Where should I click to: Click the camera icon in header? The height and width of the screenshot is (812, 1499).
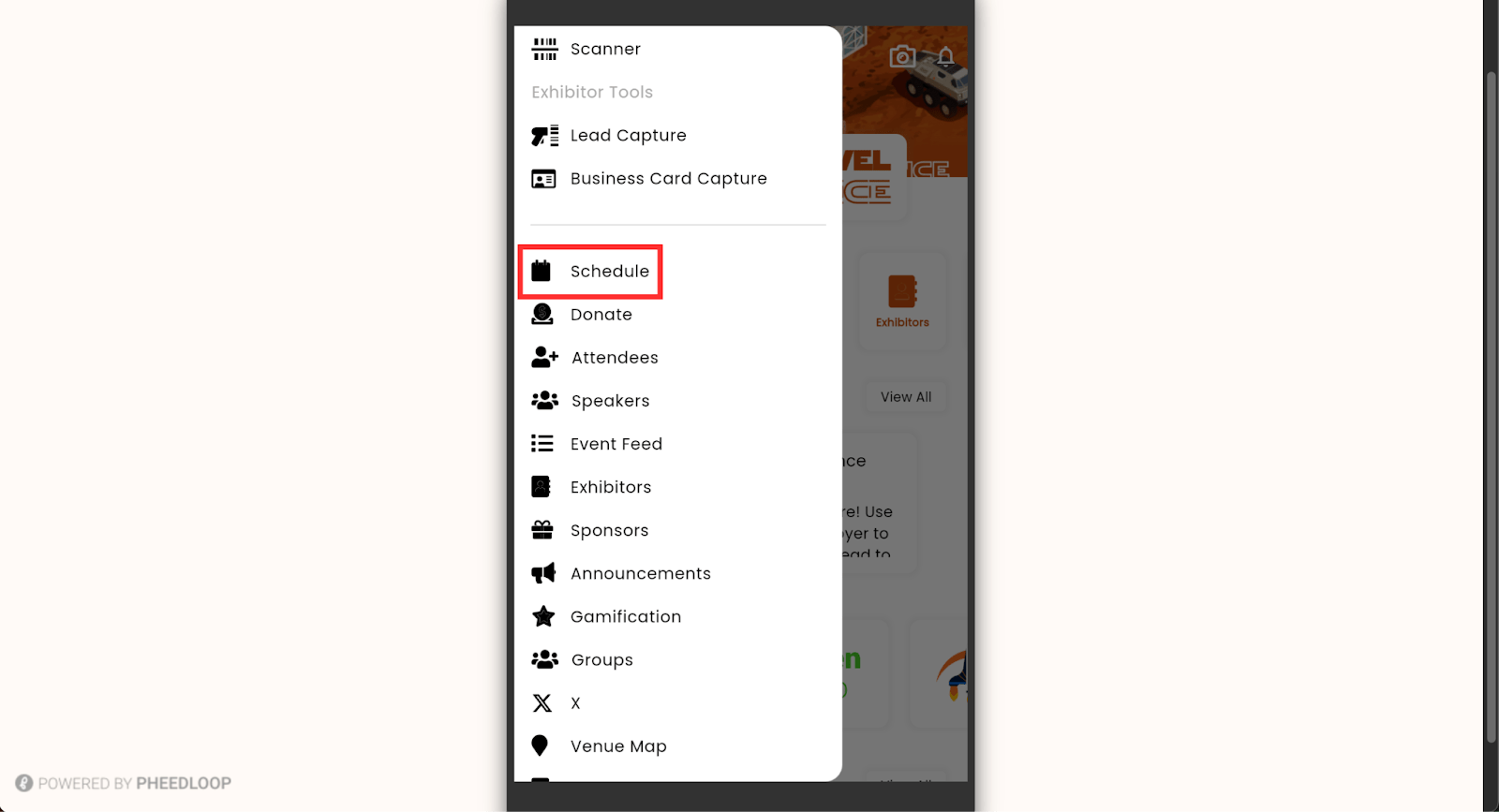(902, 56)
